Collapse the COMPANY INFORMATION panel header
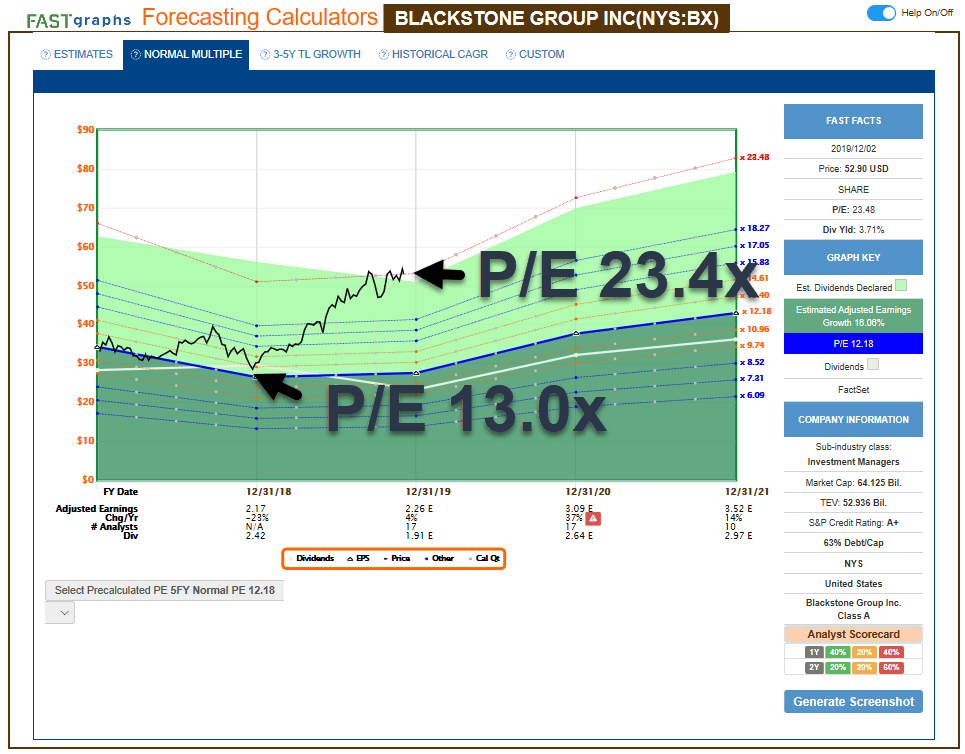The height and width of the screenshot is (754, 965). 852,419
